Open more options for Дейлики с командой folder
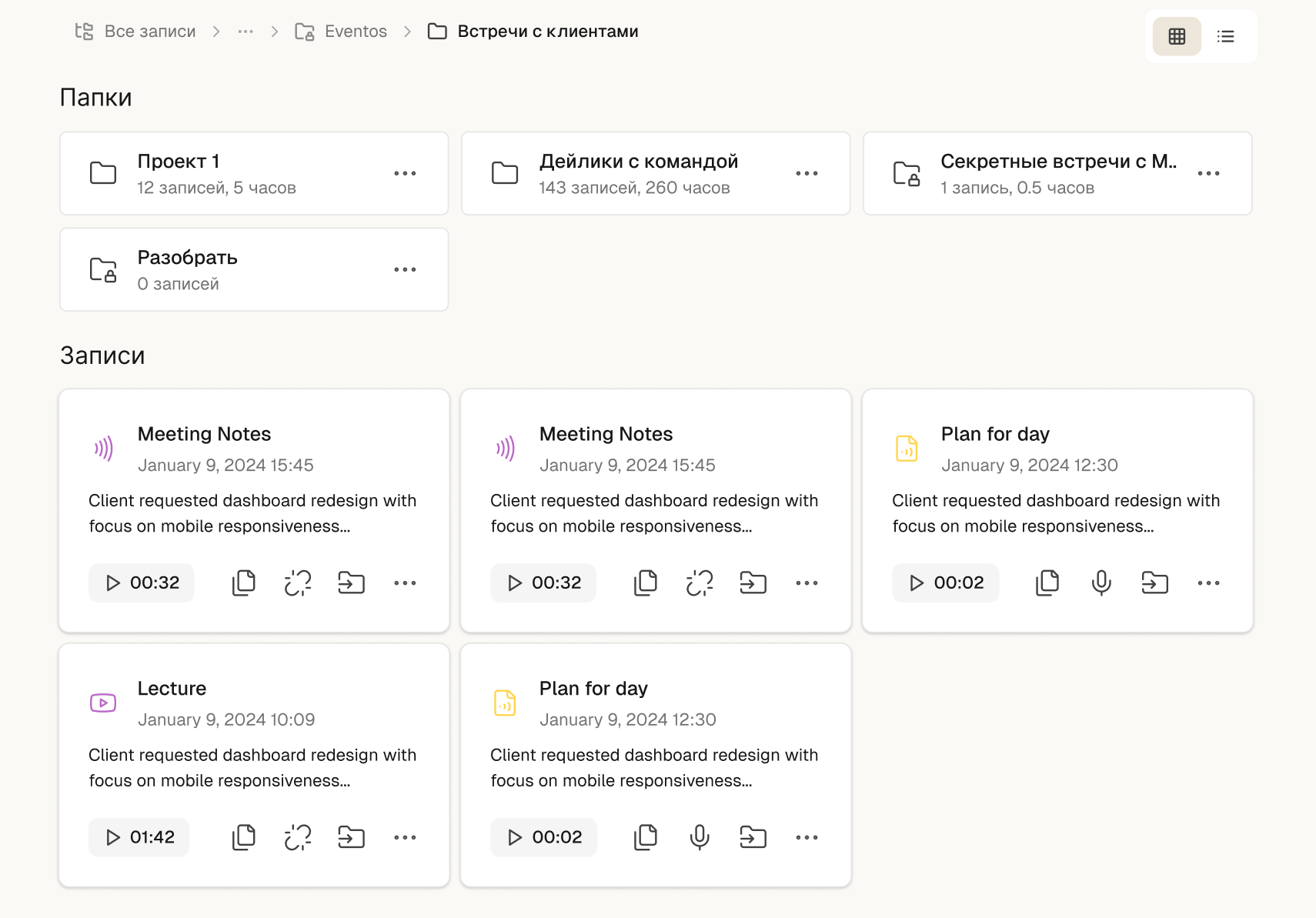This screenshot has width=1316, height=918. click(x=807, y=174)
